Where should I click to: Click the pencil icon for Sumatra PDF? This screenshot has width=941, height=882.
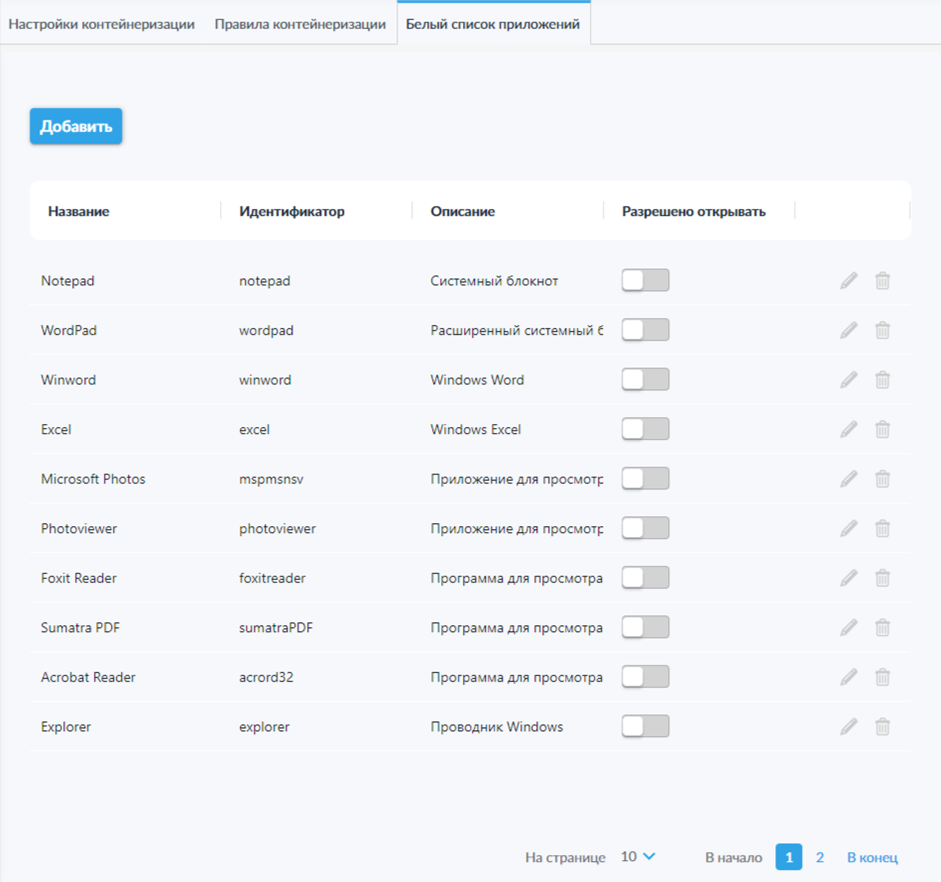[x=848, y=628]
